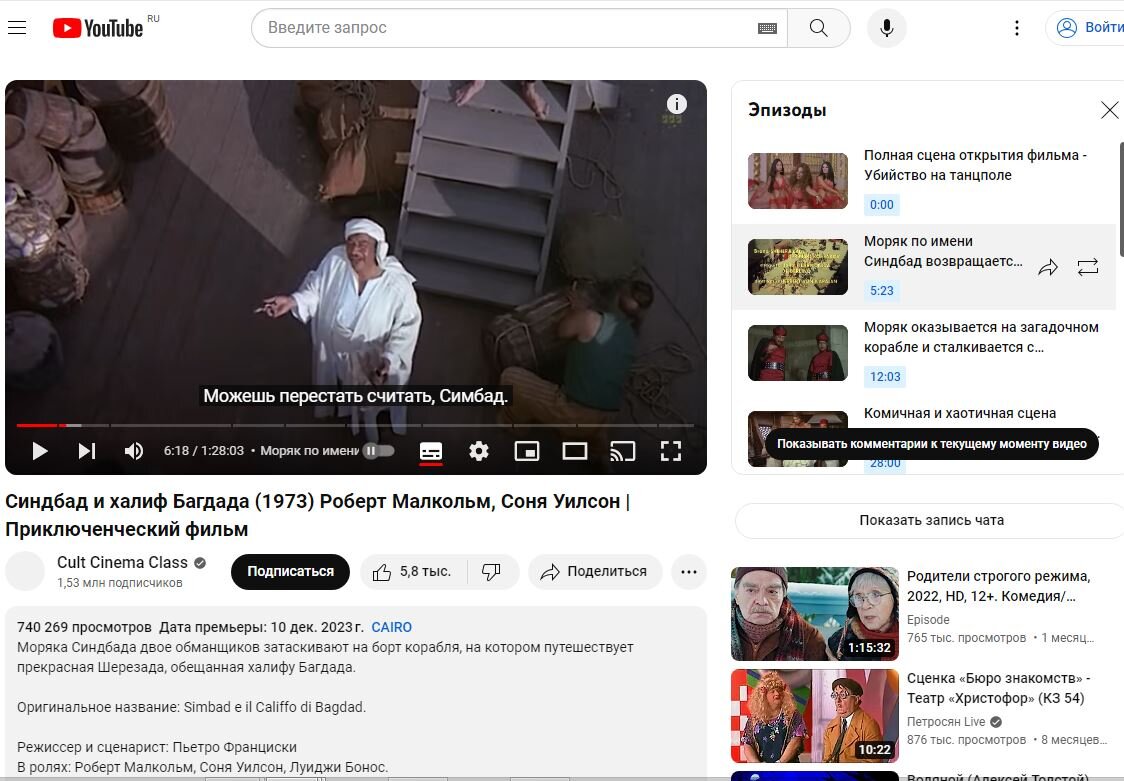Click the Подписаться subscribe button
The height and width of the screenshot is (781, 1124).
290,572
